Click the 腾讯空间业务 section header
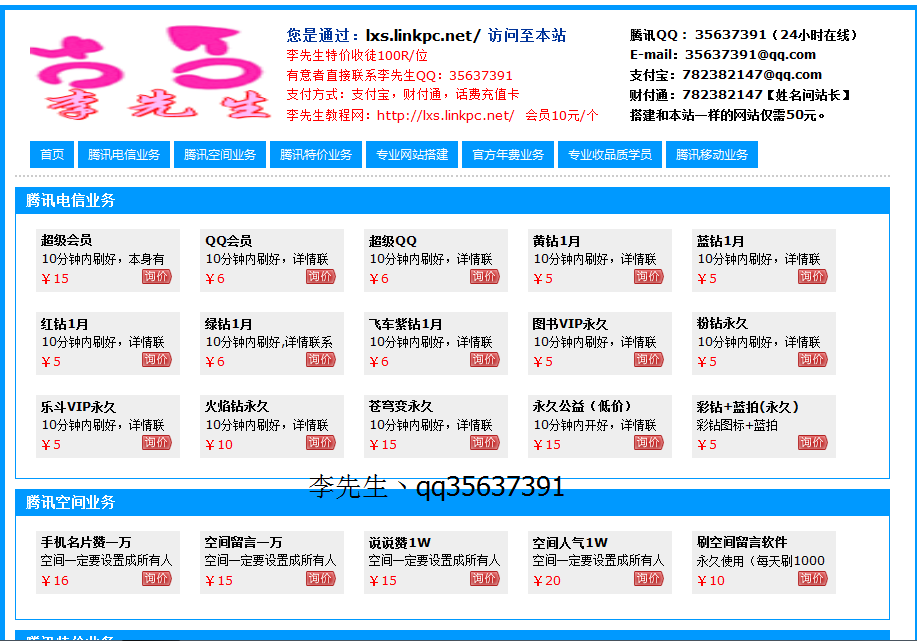Image resolution: width=917 pixels, height=641 pixels. [452, 502]
